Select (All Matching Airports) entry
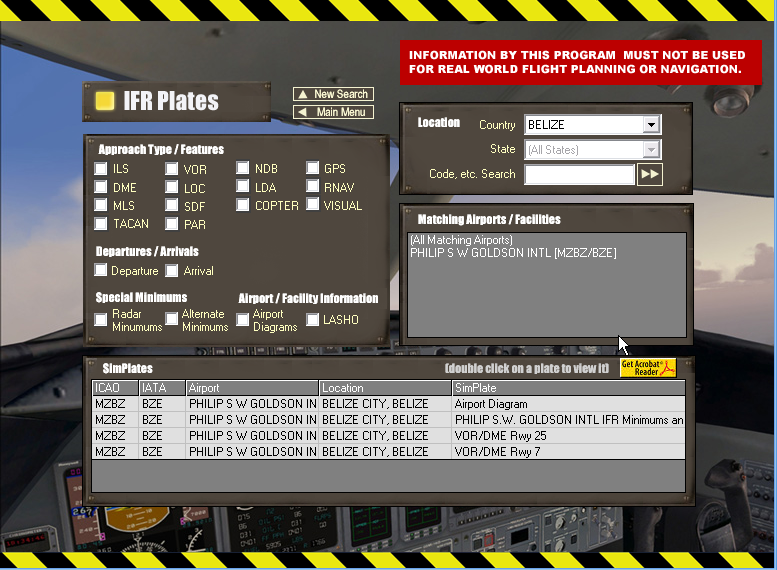The image size is (777, 570). click(x=461, y=241)
